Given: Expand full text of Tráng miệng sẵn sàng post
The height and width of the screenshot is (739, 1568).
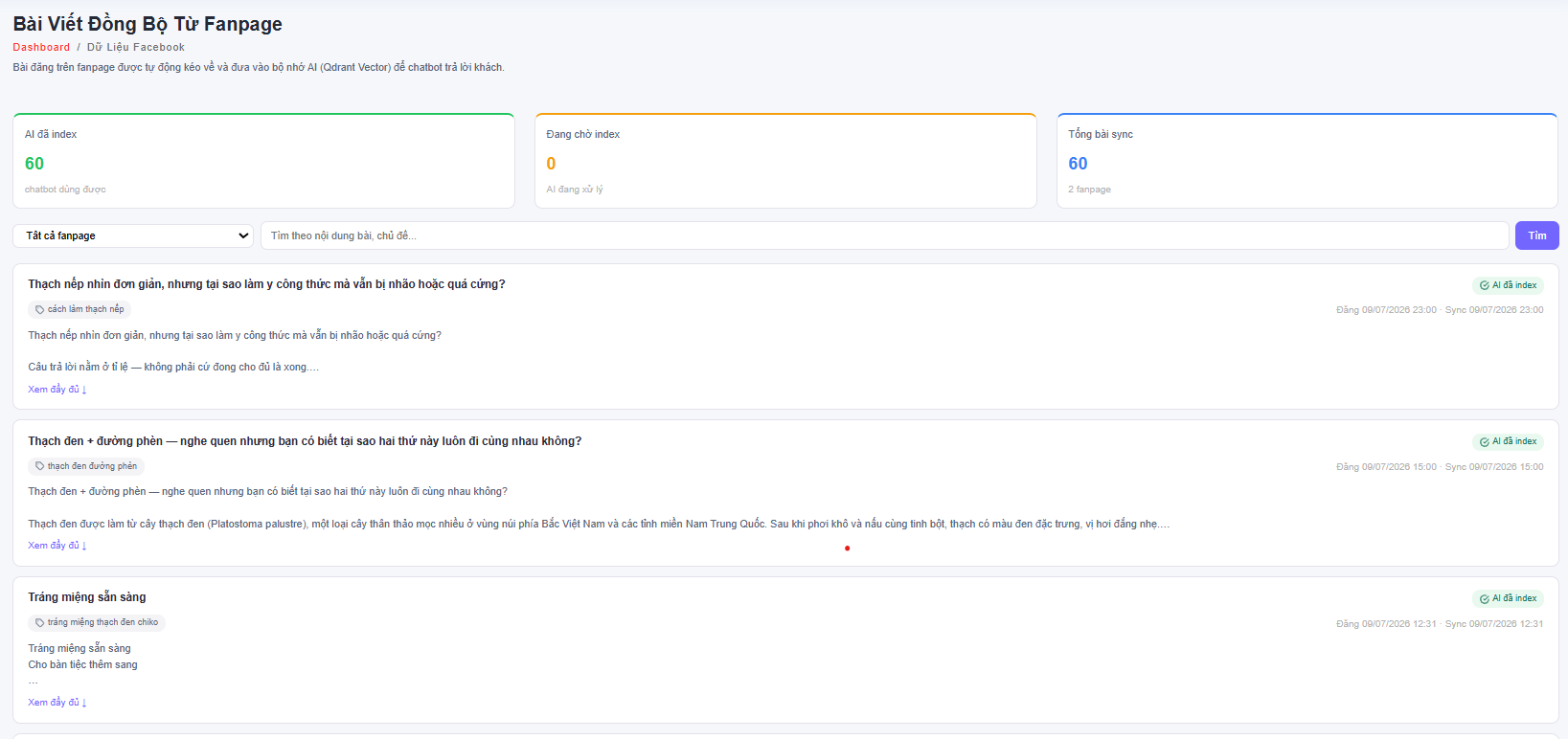Looking at the screenshot, I should click(57, 703).
